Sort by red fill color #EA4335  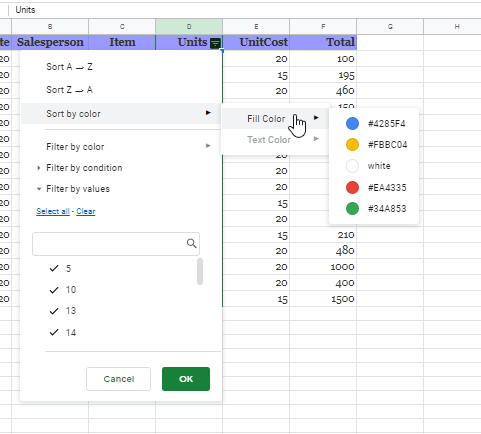click(x=374, y=187)
